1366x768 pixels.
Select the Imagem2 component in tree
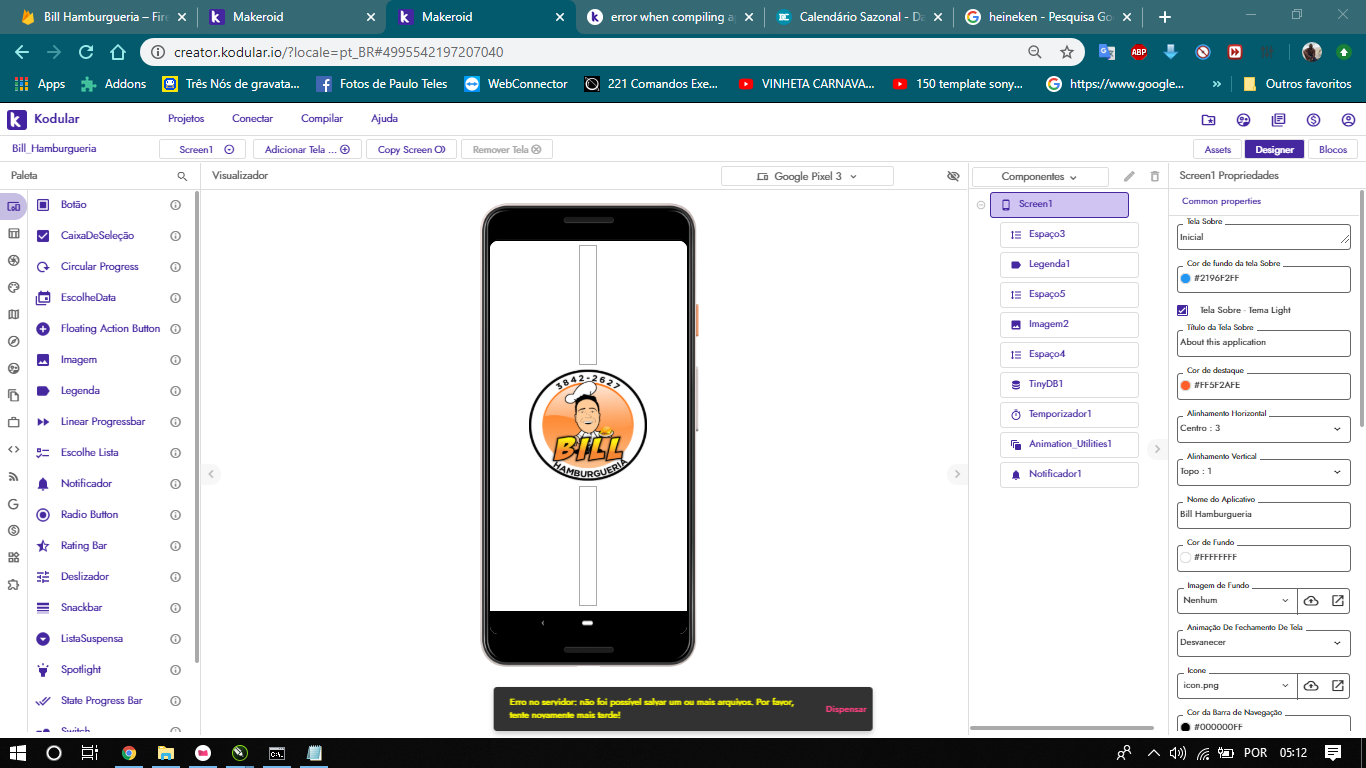(1069, 325)
